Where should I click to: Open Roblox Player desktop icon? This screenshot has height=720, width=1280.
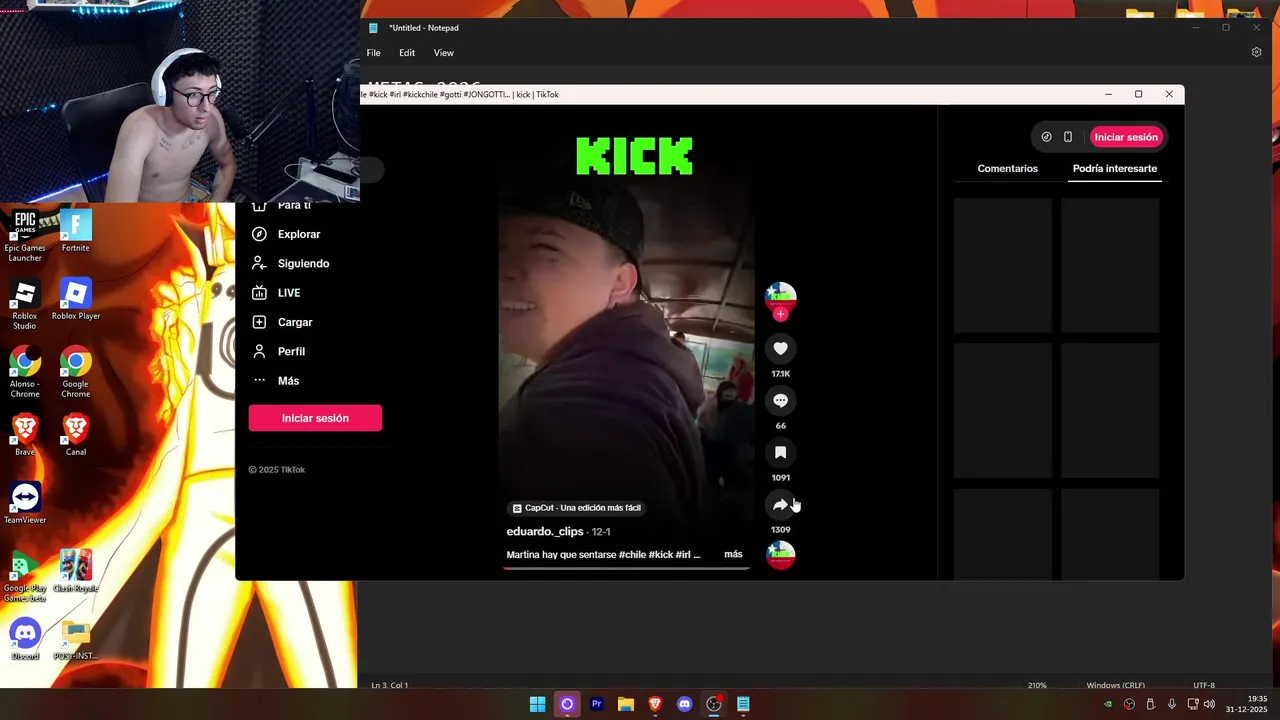pos(76,300)
